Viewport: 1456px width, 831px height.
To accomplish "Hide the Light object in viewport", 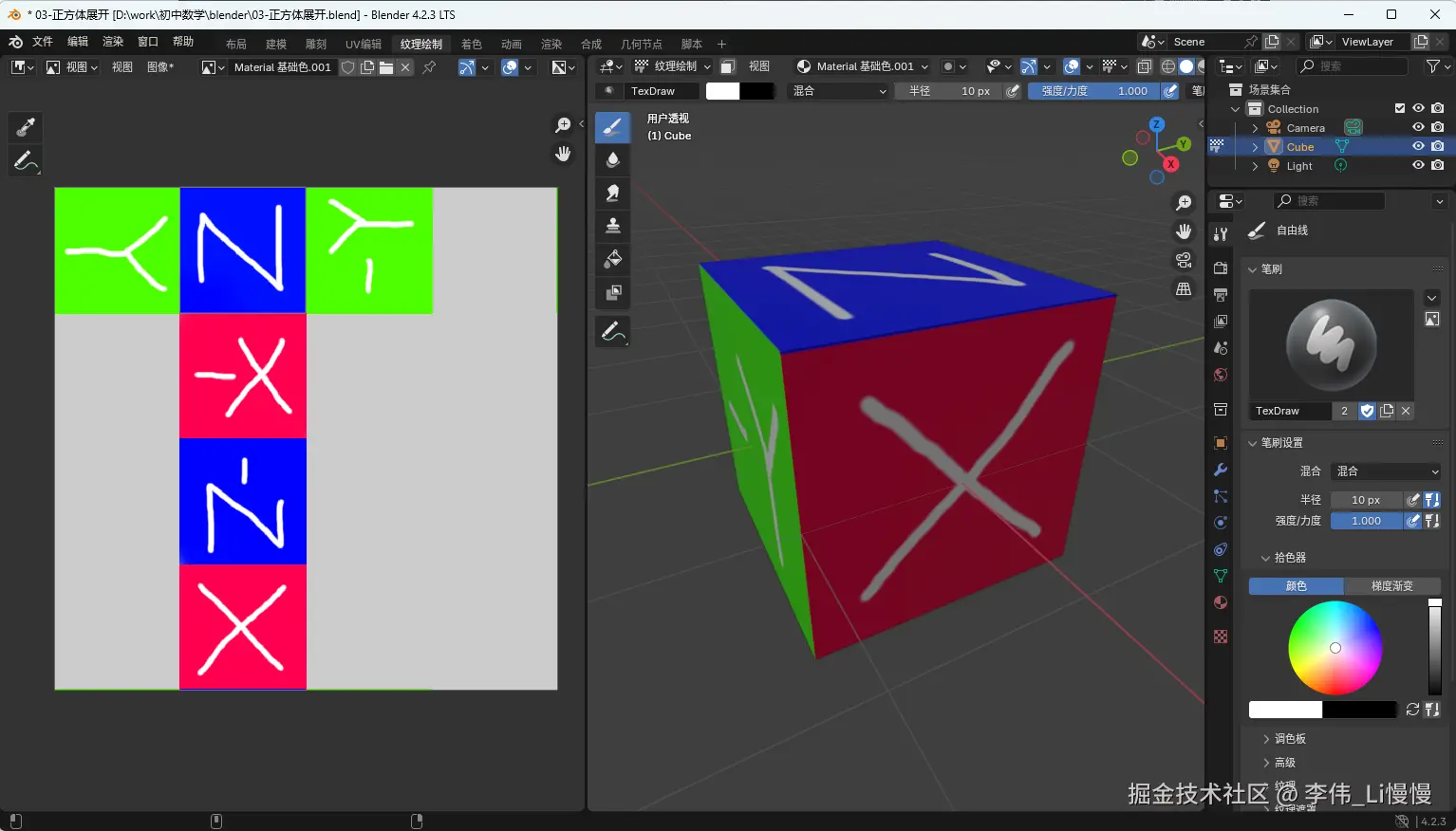I will tap(1418, 165).
